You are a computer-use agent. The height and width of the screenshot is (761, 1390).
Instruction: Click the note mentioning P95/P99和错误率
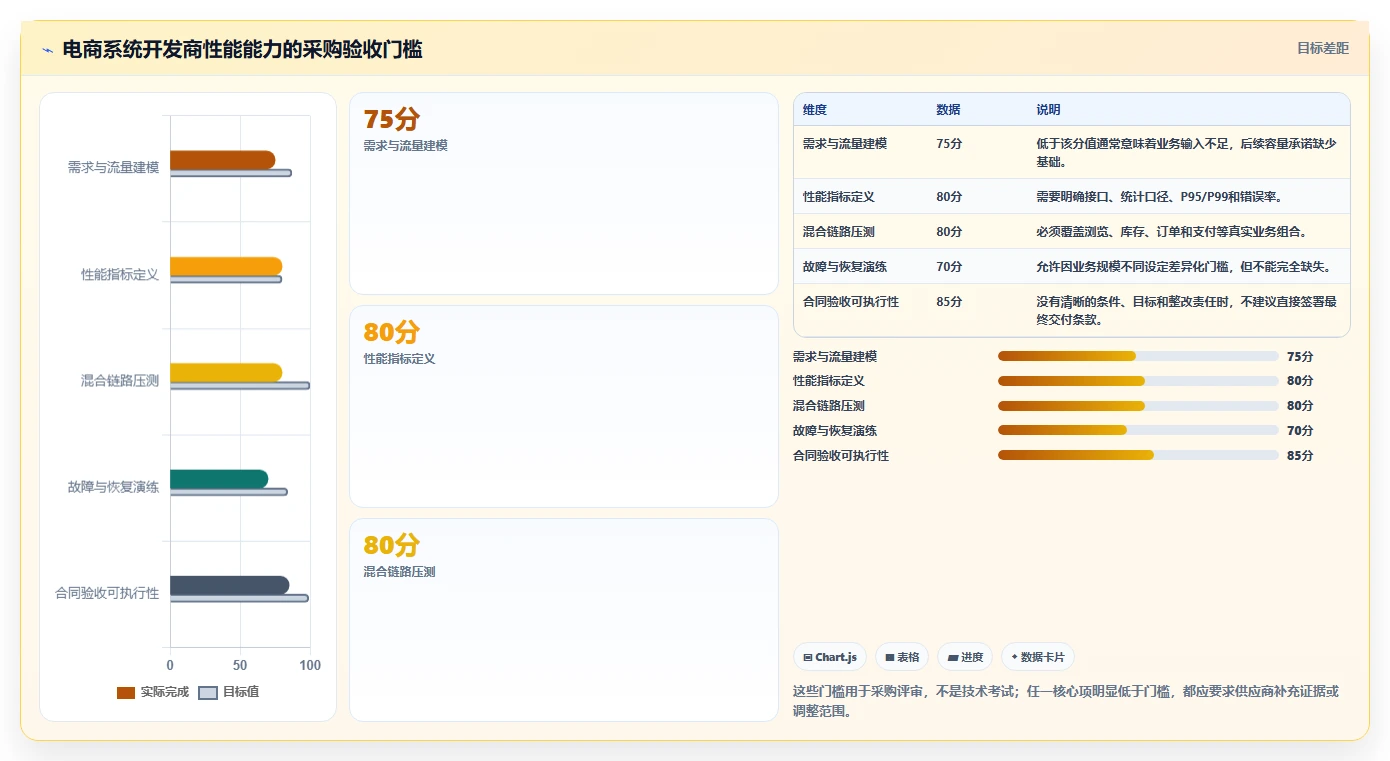point(1159,197)
